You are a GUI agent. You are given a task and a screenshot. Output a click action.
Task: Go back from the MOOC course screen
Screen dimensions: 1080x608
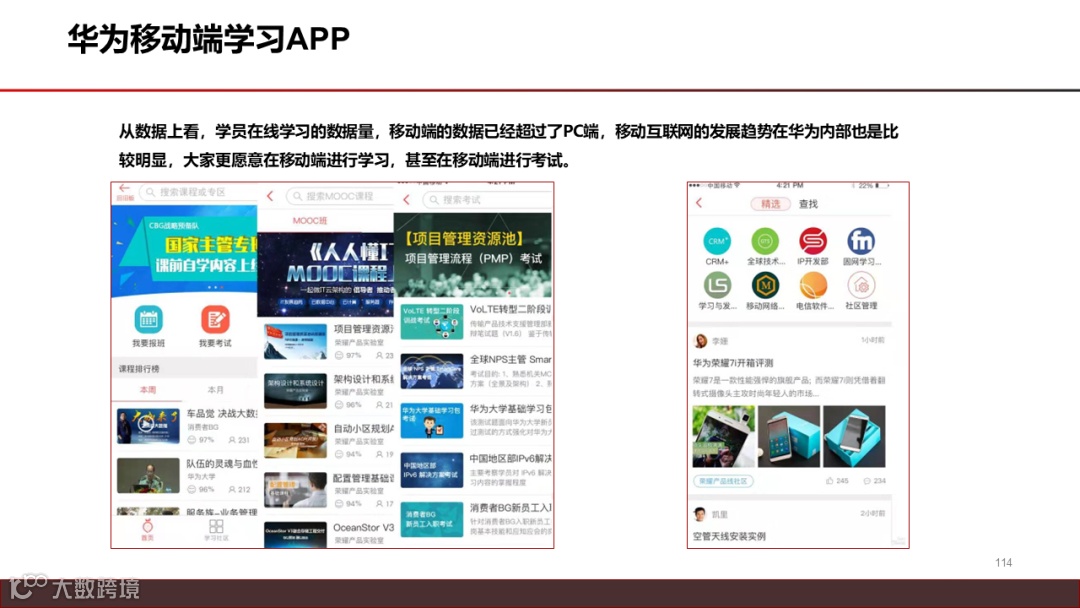click(270, 196)
